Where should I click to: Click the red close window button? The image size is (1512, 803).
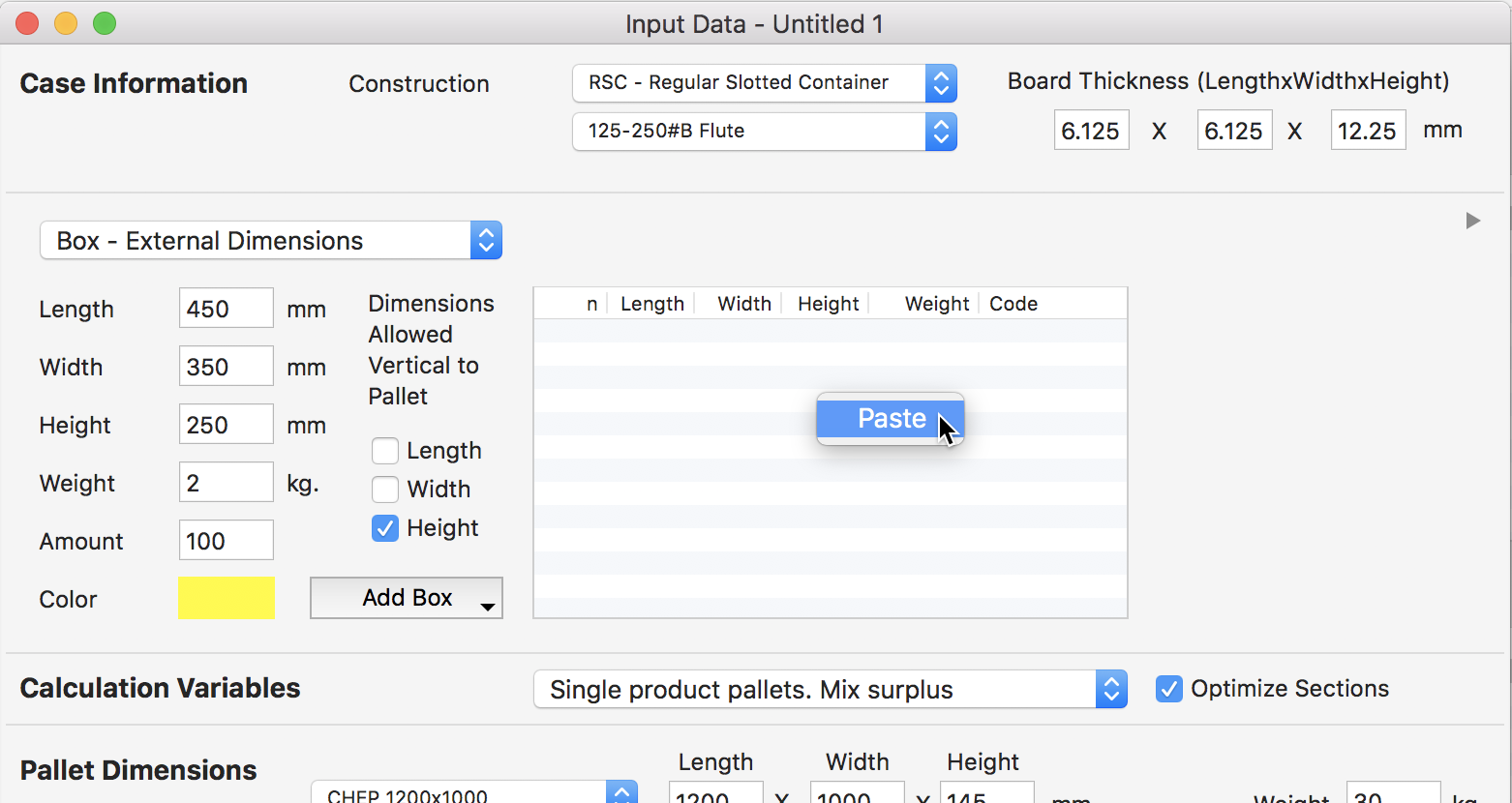pyautogui.click(x=27, y=23)
